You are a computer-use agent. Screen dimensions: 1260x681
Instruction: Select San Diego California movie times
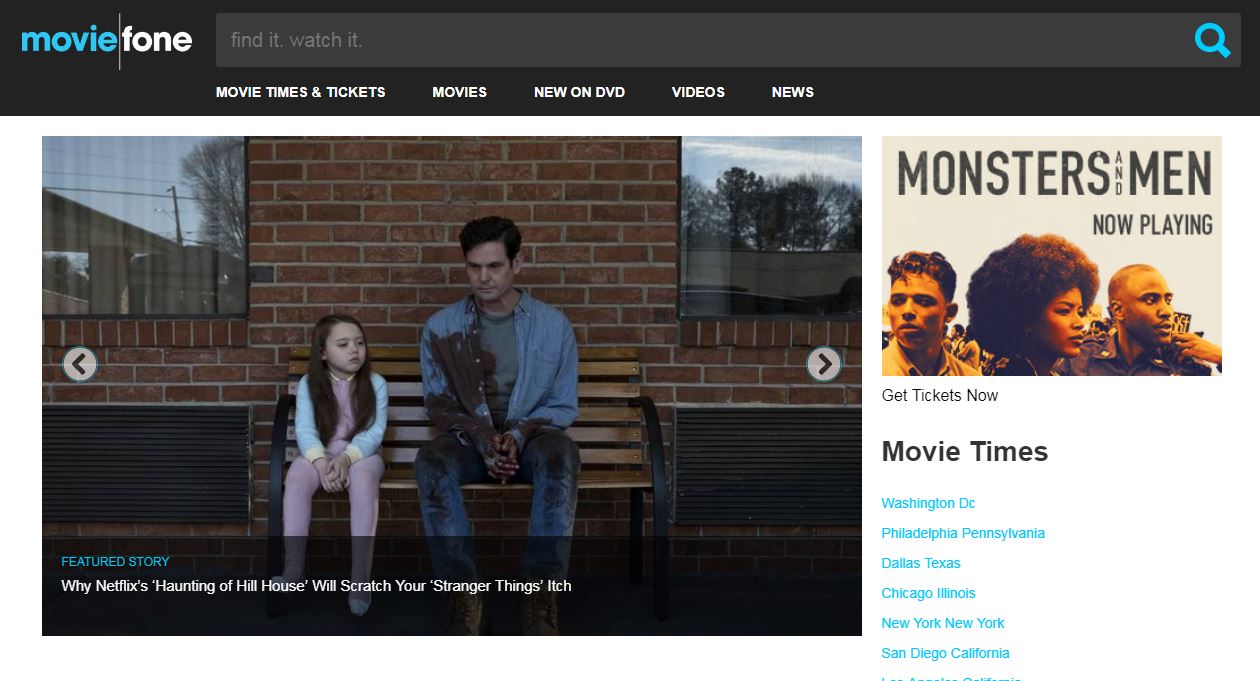pos(945,653)
